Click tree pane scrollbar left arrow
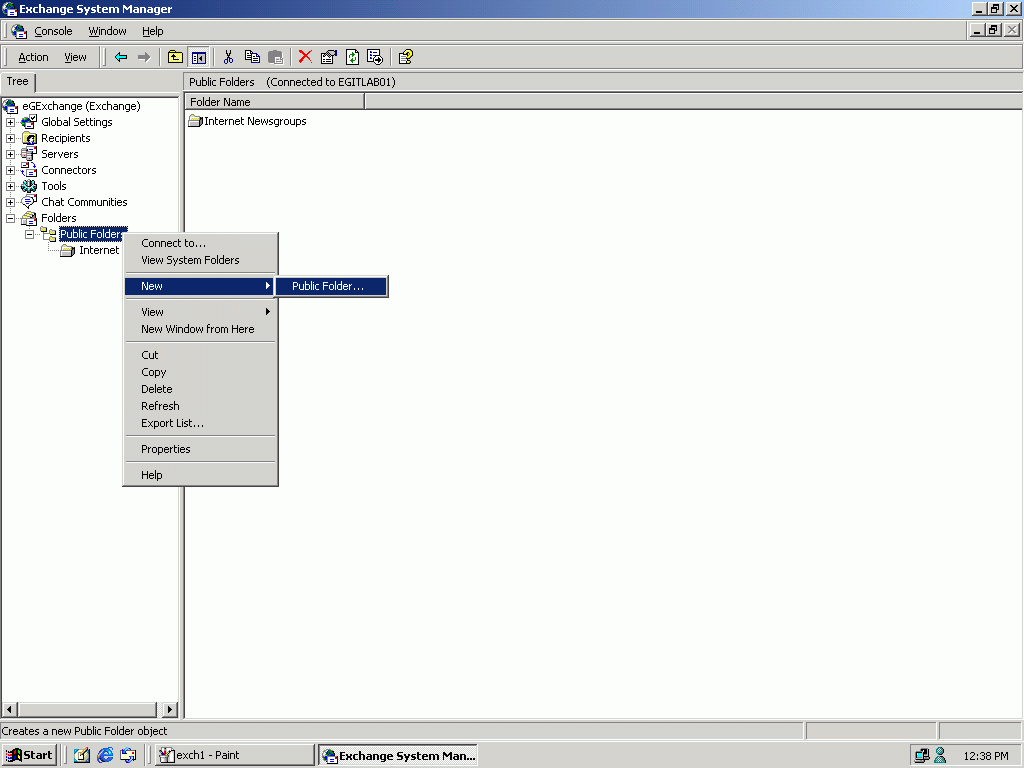 (10, 709)
